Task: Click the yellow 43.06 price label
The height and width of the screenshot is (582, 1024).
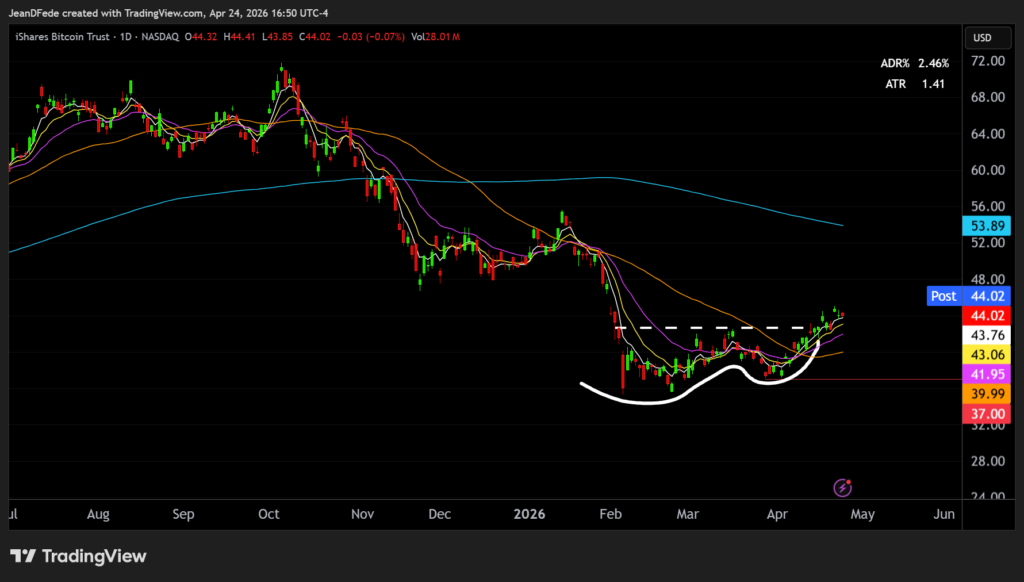Action: [986, 355]
